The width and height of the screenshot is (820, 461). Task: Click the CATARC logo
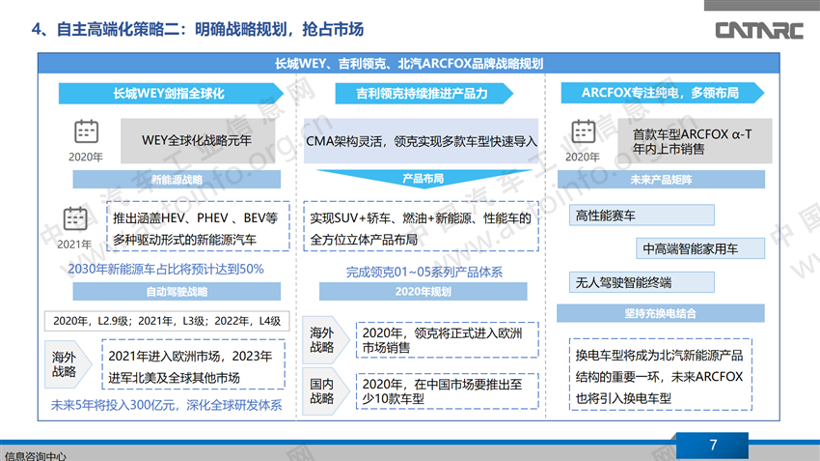coord(759,30)
